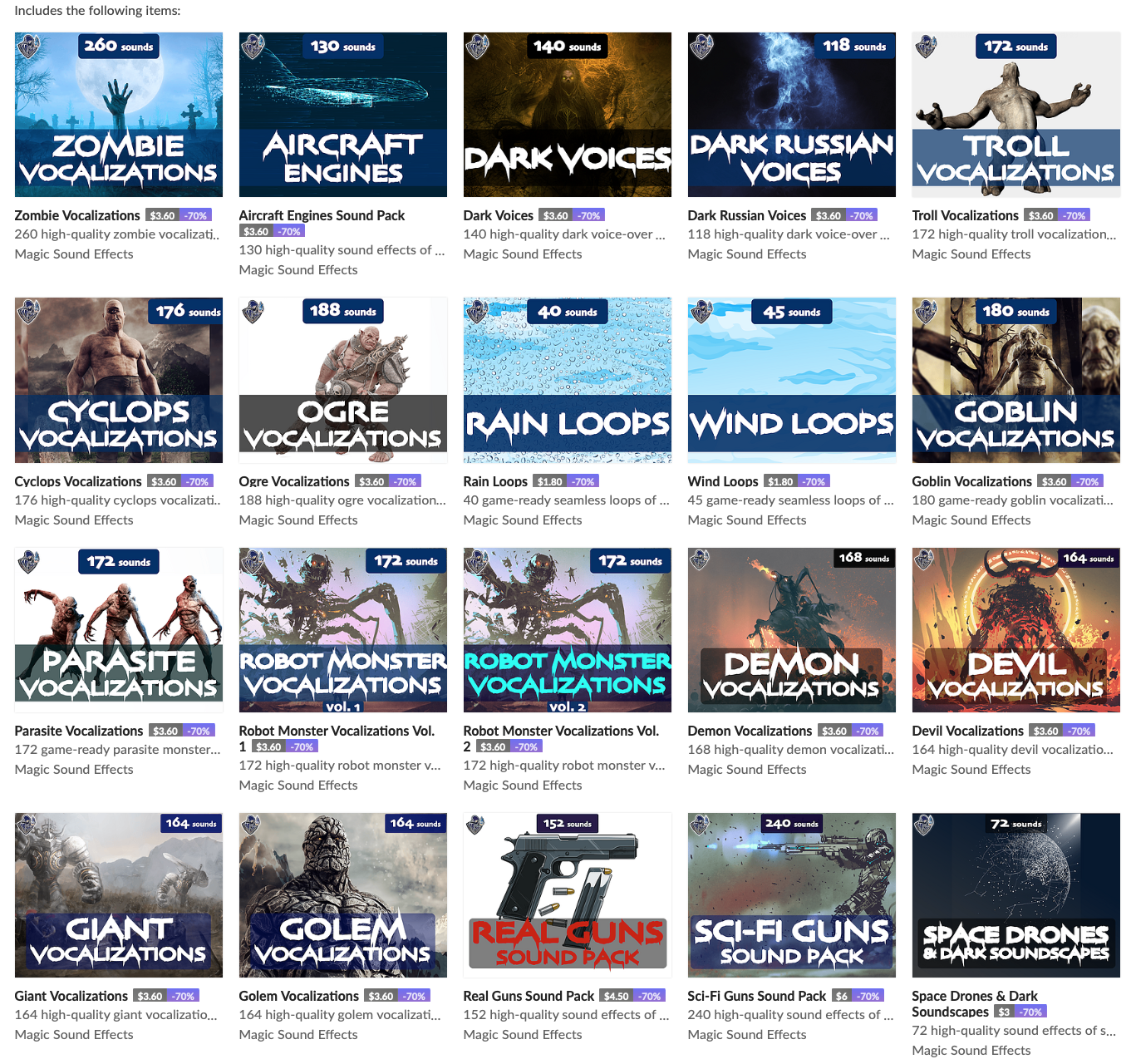Screen dimensions: 1131x1064
Task: Open the 'Robot Monster Vocalizations Vol. 1' title
Action: coord(337,738)
